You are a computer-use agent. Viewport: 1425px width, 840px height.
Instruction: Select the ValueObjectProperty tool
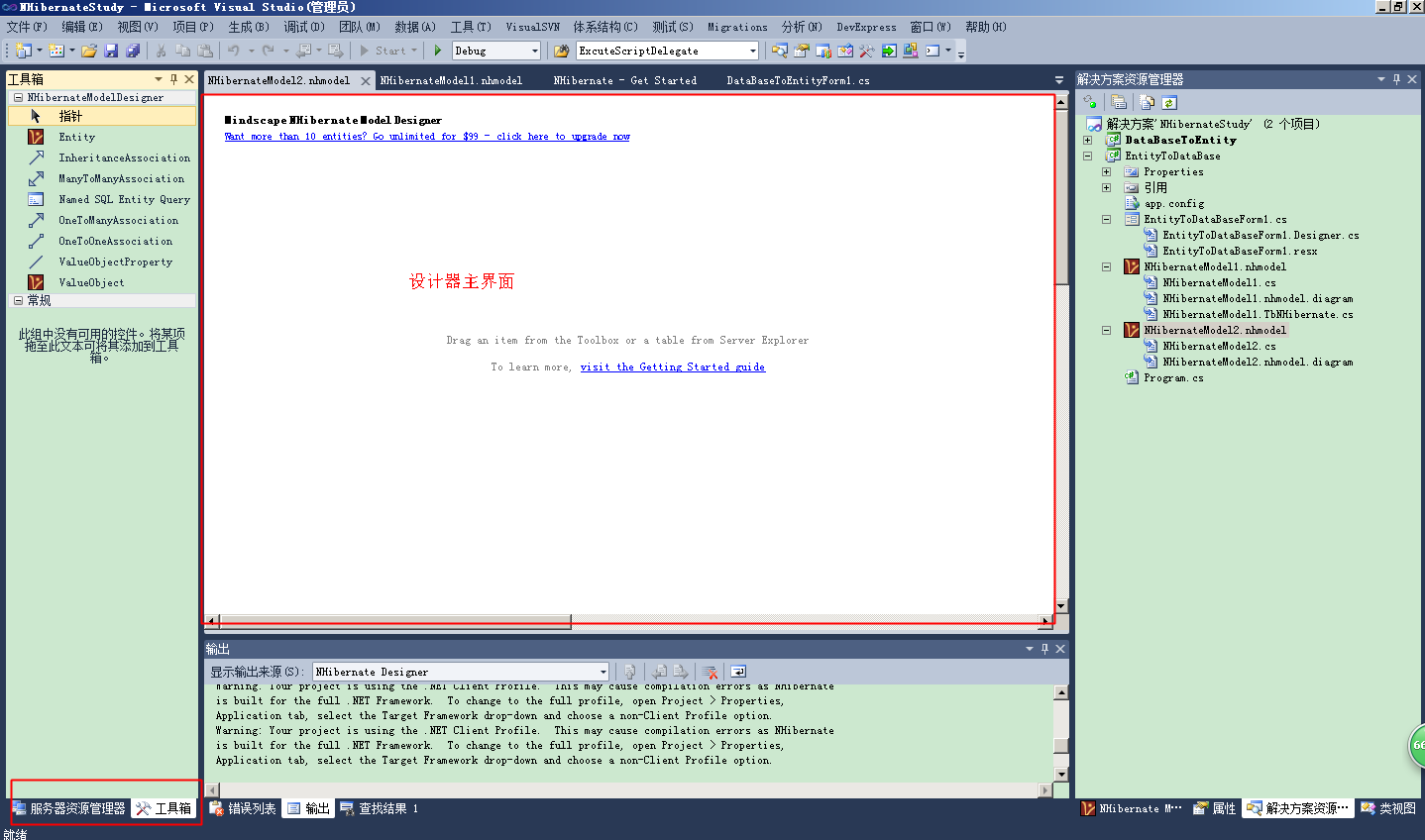102,262
